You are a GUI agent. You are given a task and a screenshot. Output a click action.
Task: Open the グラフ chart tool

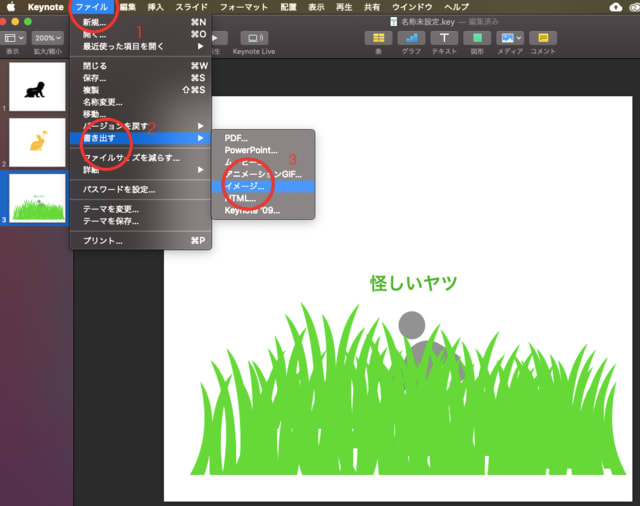click(410, 38)
